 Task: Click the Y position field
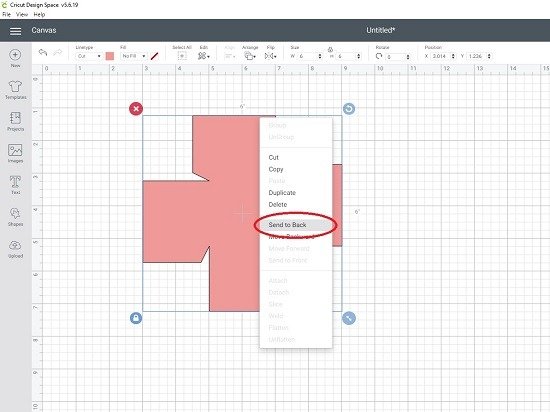click(477, 56)
